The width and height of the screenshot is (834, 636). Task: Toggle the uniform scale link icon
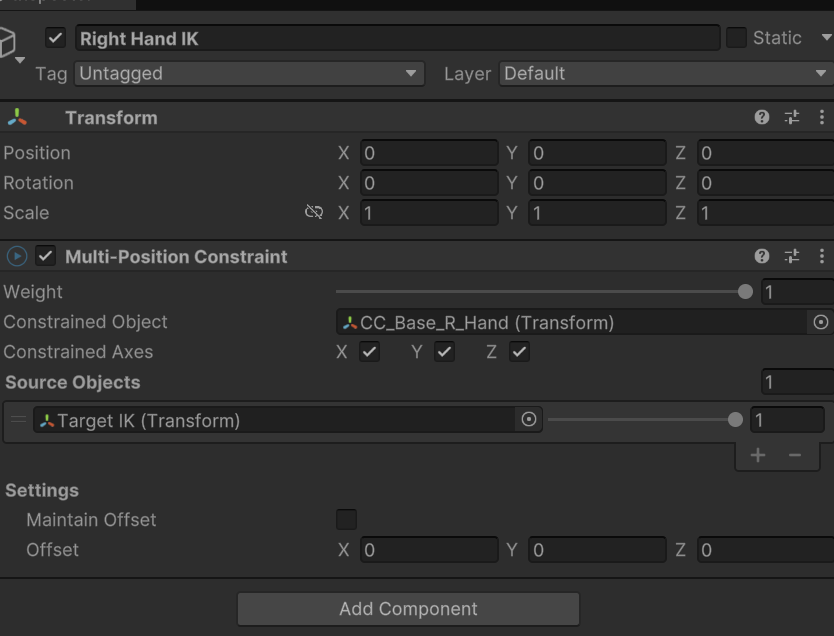(314, 212)
